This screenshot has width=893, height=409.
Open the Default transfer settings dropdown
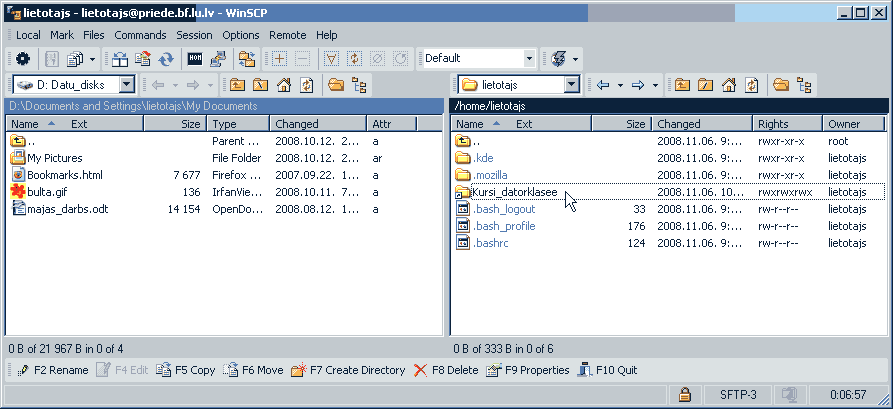[529, 58]
